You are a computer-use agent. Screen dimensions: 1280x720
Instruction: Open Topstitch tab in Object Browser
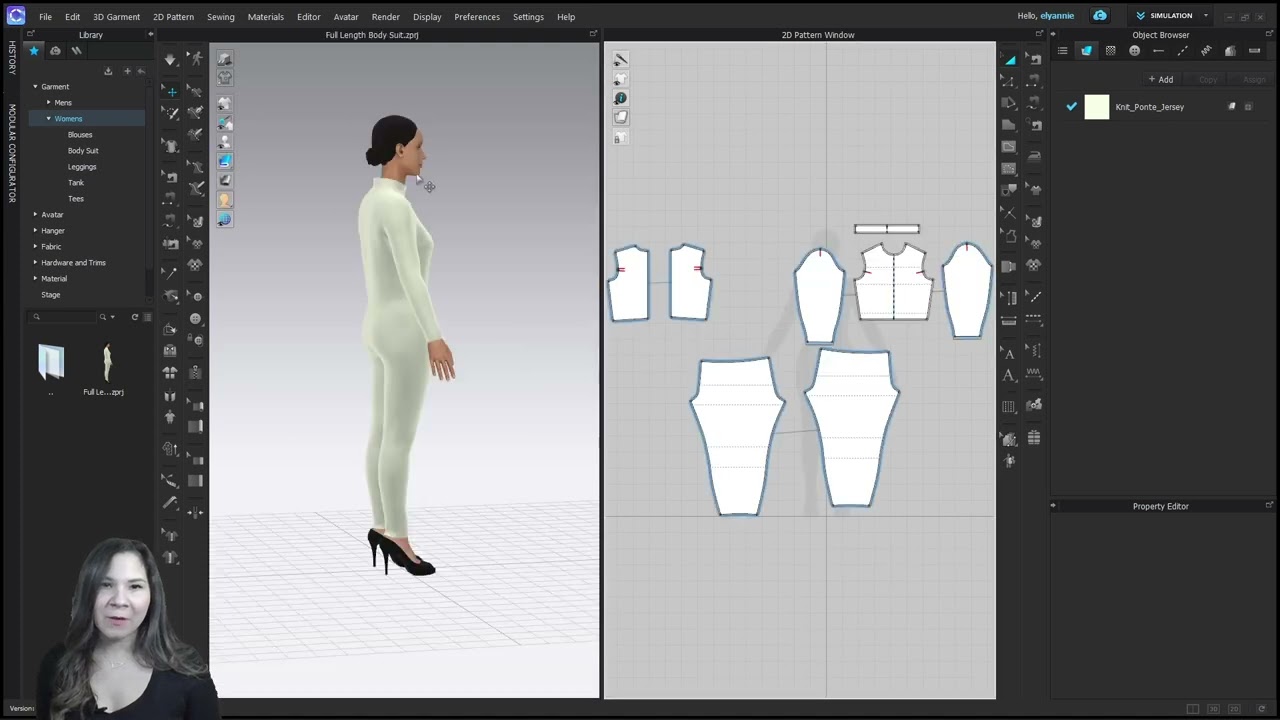pyautogui.click(x=1182, y=51)
